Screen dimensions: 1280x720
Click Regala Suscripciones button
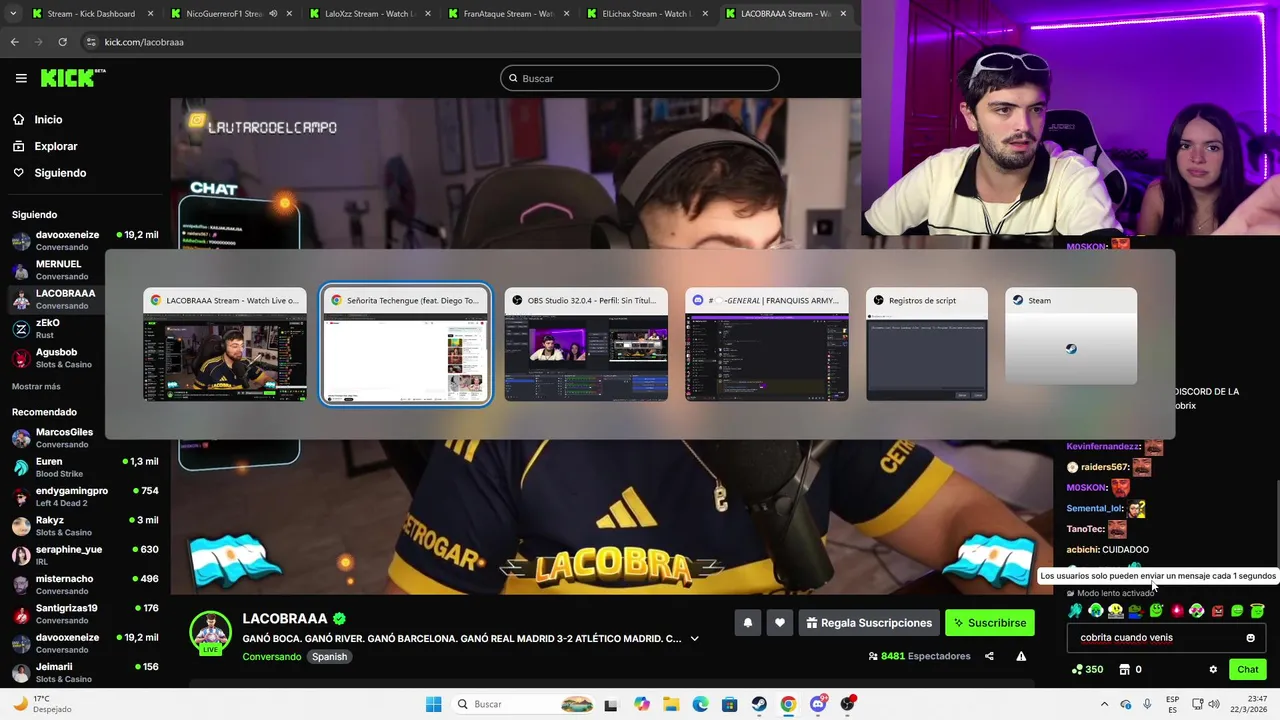coord(869,623)
